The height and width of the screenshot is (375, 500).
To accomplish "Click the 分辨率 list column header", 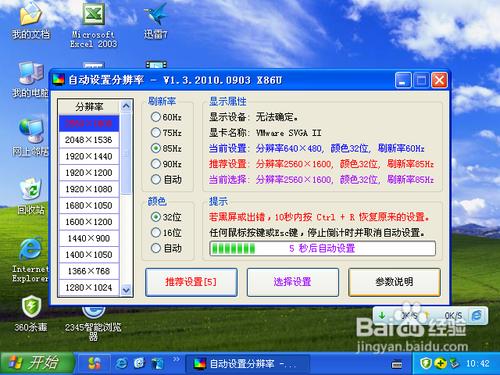I will point(89,107).
